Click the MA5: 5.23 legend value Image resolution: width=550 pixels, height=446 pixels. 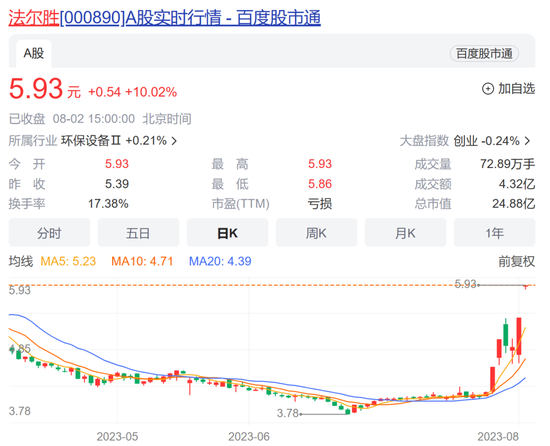[x=68, y=261]
